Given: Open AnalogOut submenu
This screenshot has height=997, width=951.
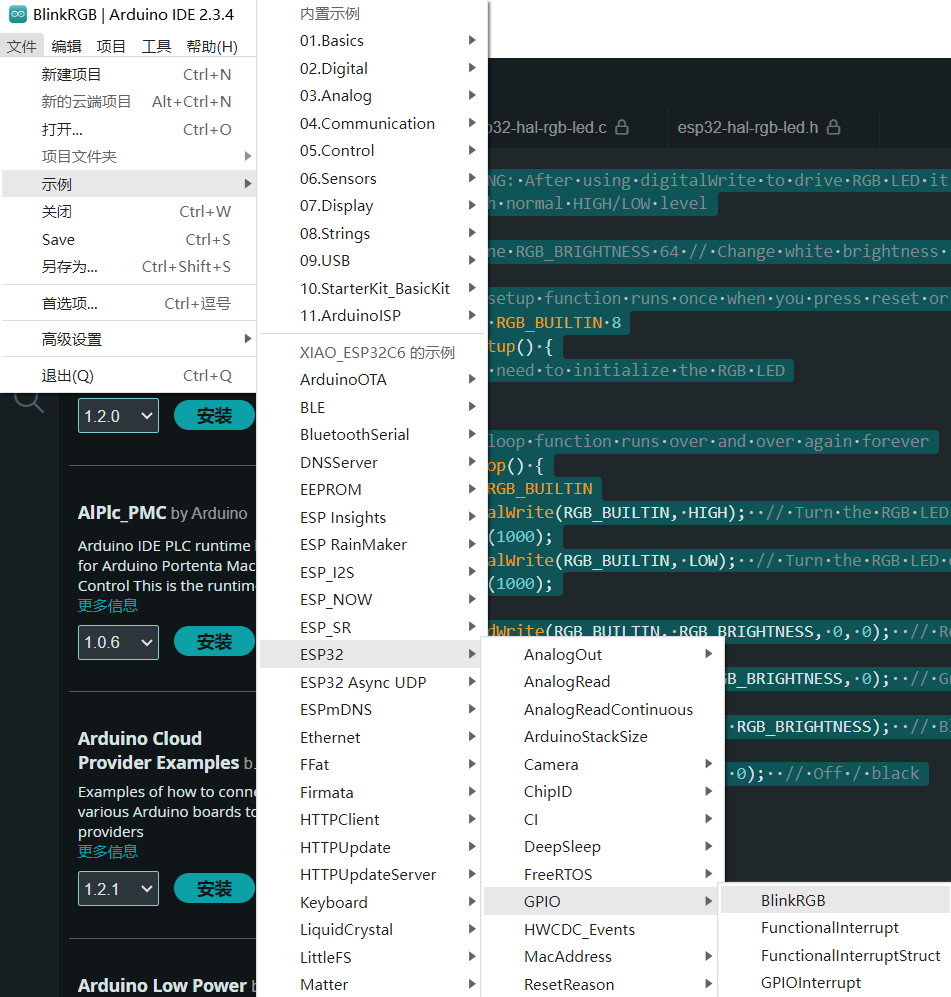Looking at the screenshot, I should pos(602,654).
